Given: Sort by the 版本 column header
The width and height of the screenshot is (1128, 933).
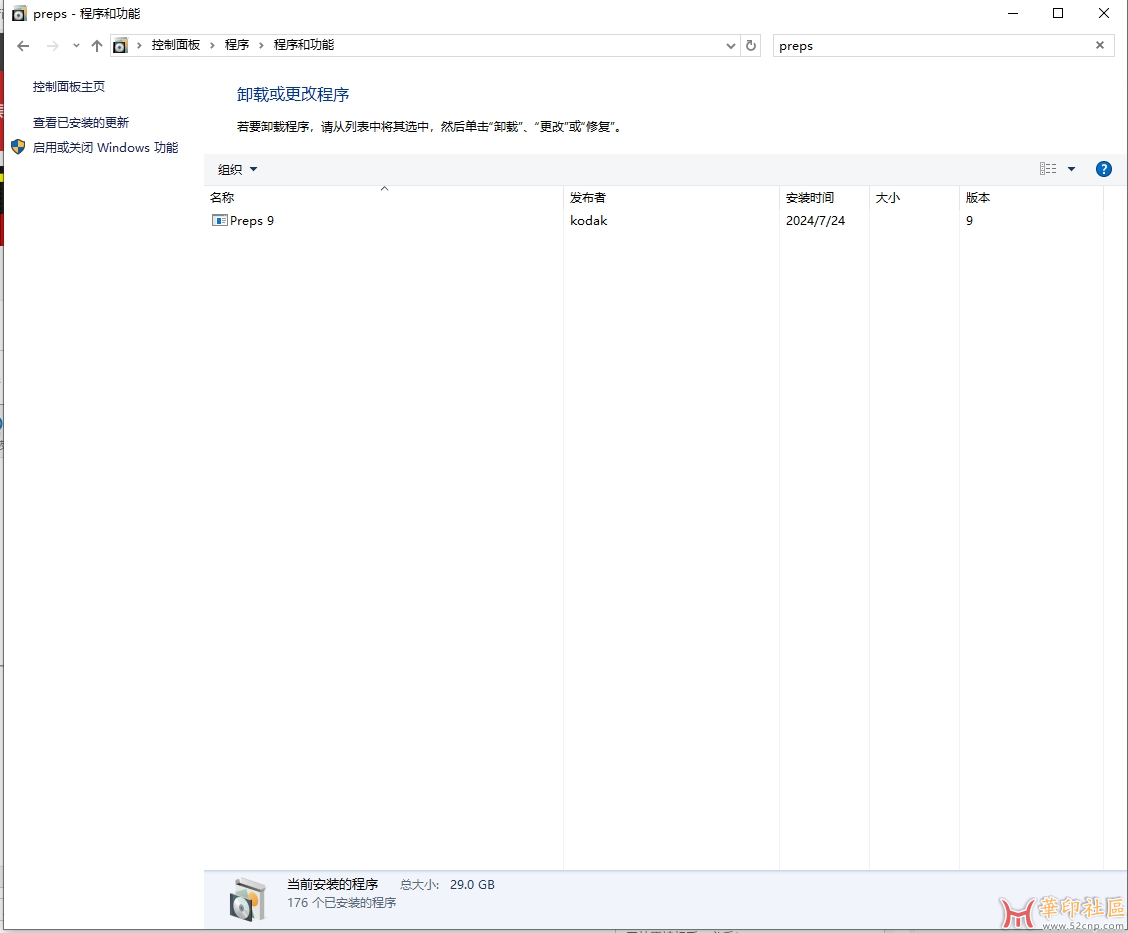Looking at the screenshot, I should [1031, 197].
